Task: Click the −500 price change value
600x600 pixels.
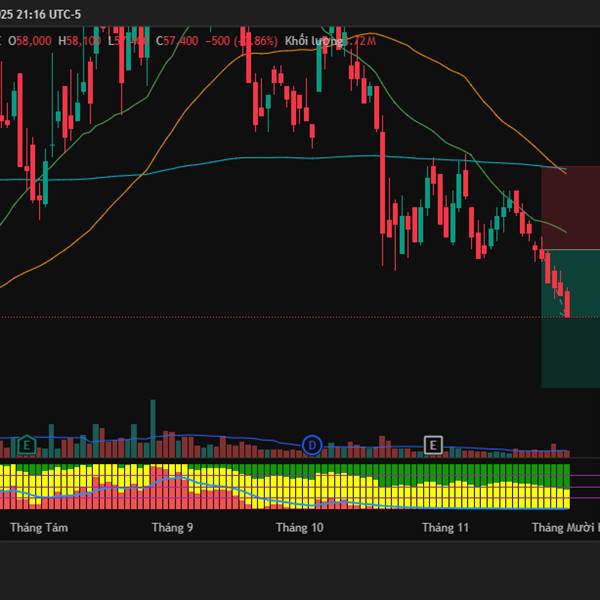Action: pos(218,41)
